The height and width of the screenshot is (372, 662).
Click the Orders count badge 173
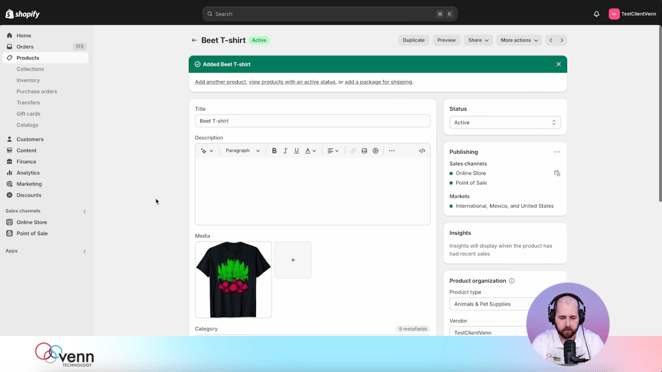[79, 46]
